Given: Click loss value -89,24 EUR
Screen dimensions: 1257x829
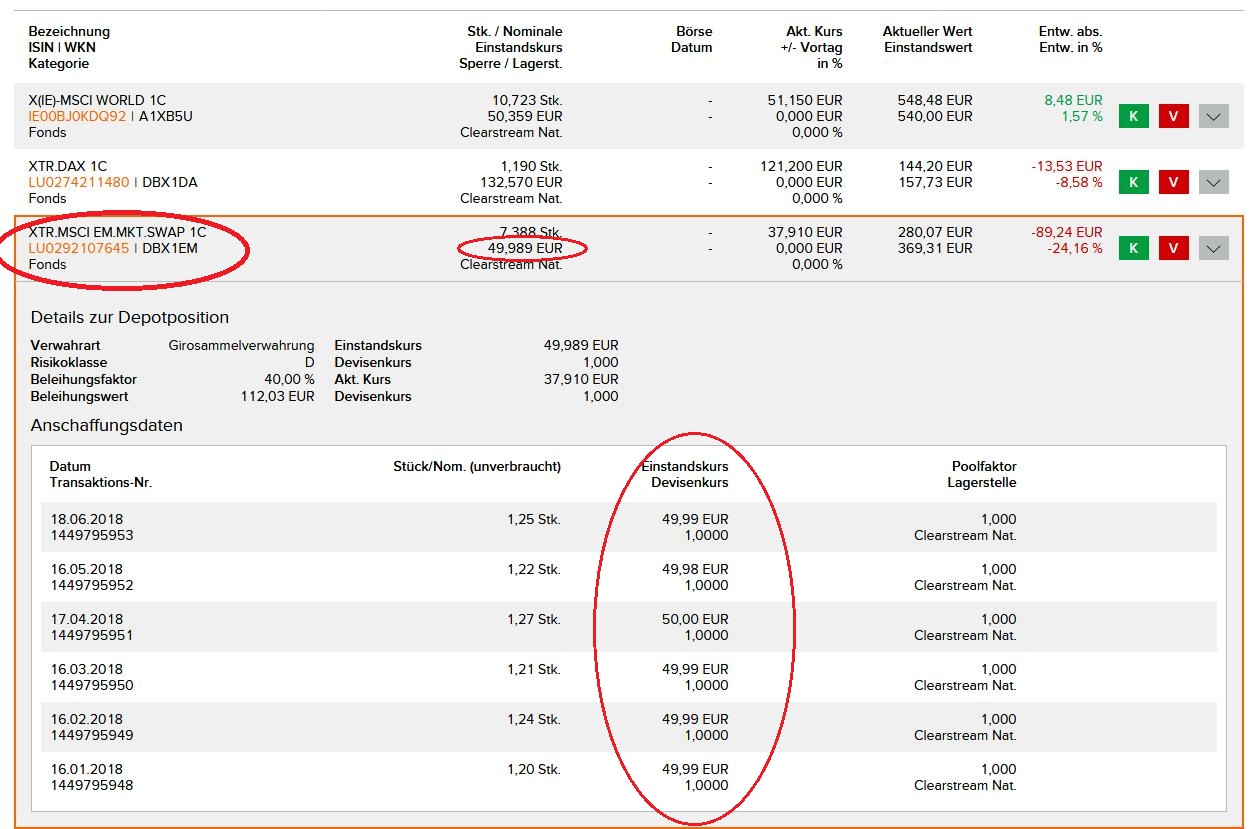Looking at the screenshot, I should pos(1066,232).
